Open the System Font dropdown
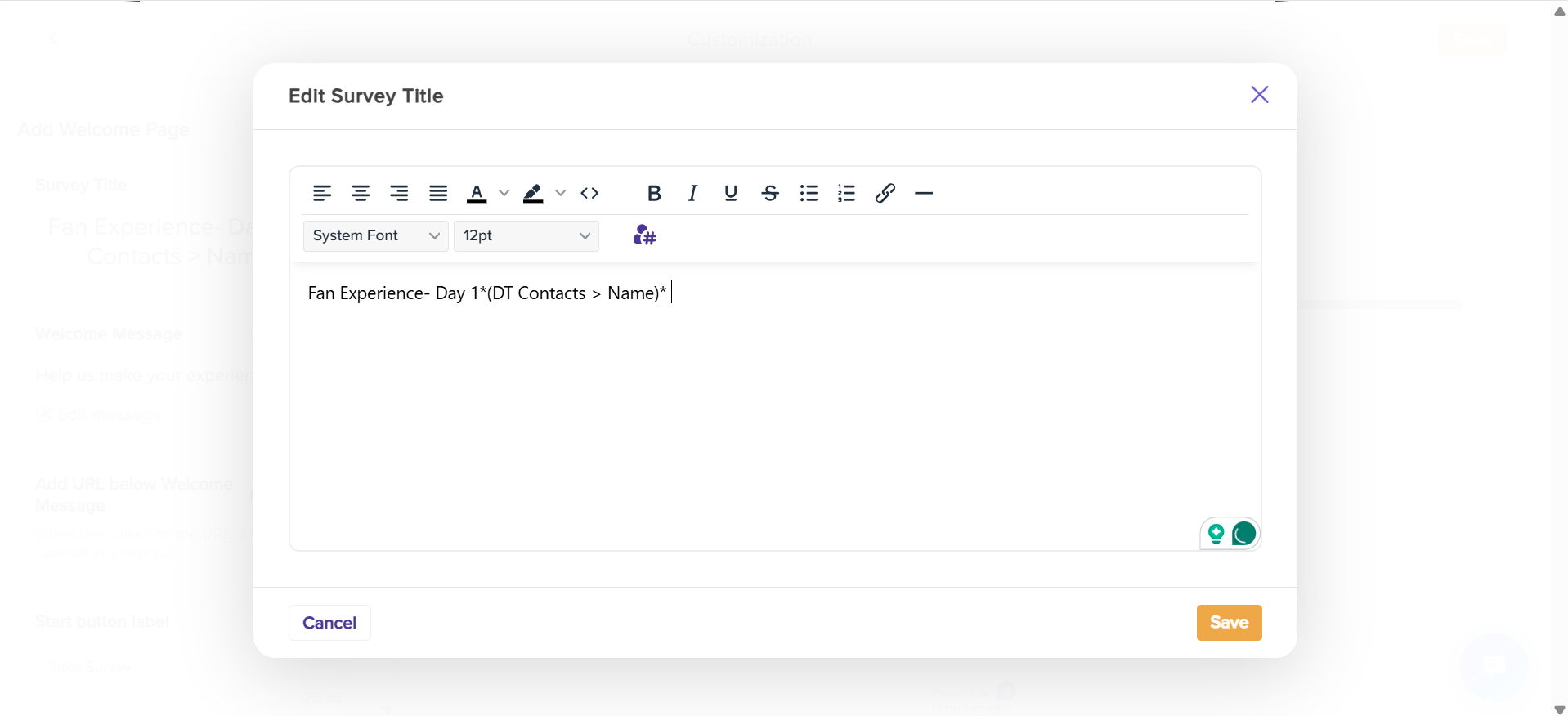Screen dimensions: 1568x716 tap(375, 236)
